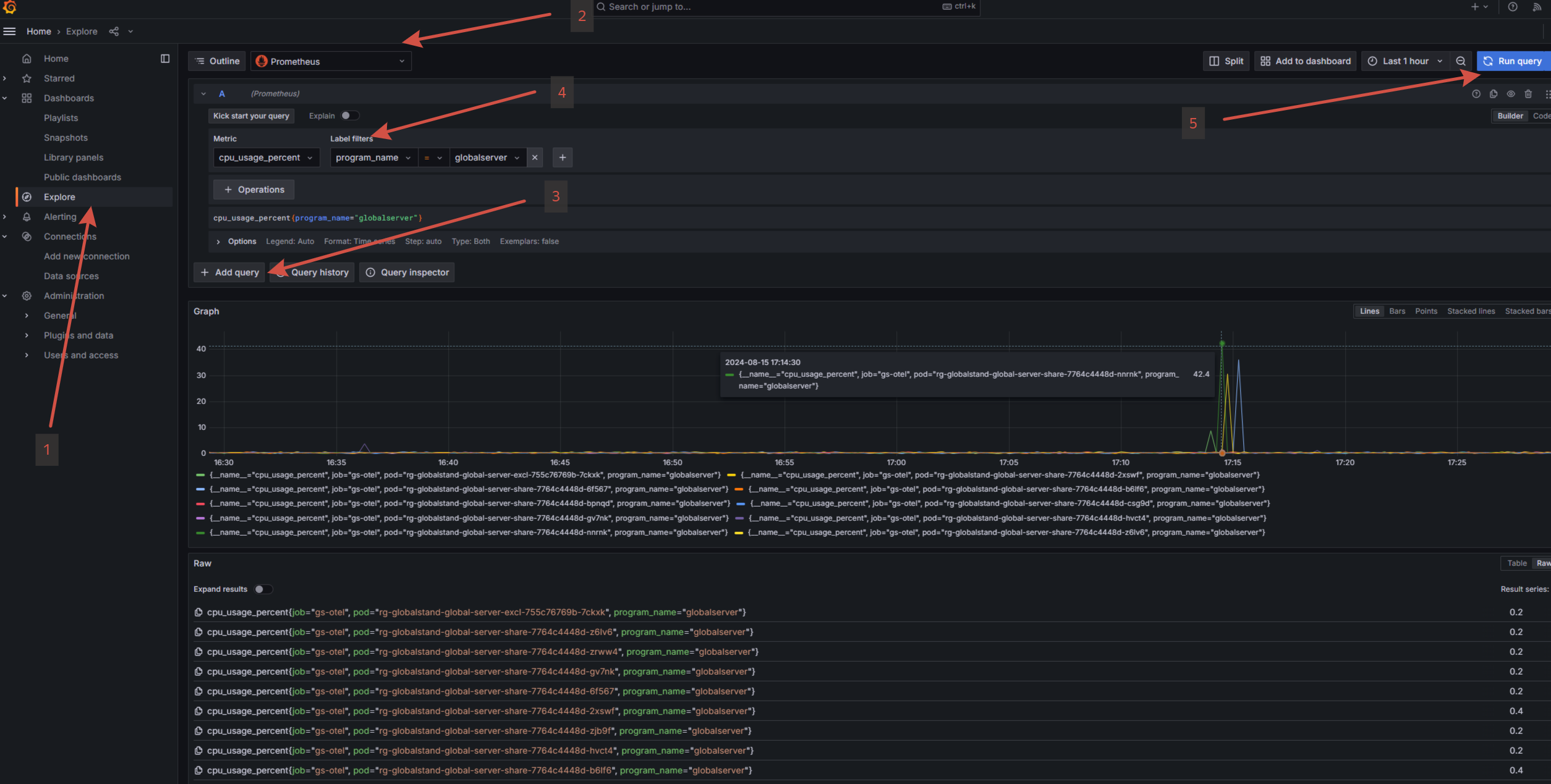Copy first raw result row to clipboard
The width and height of the screenshot is (1551, 784).
coord(198,612)
